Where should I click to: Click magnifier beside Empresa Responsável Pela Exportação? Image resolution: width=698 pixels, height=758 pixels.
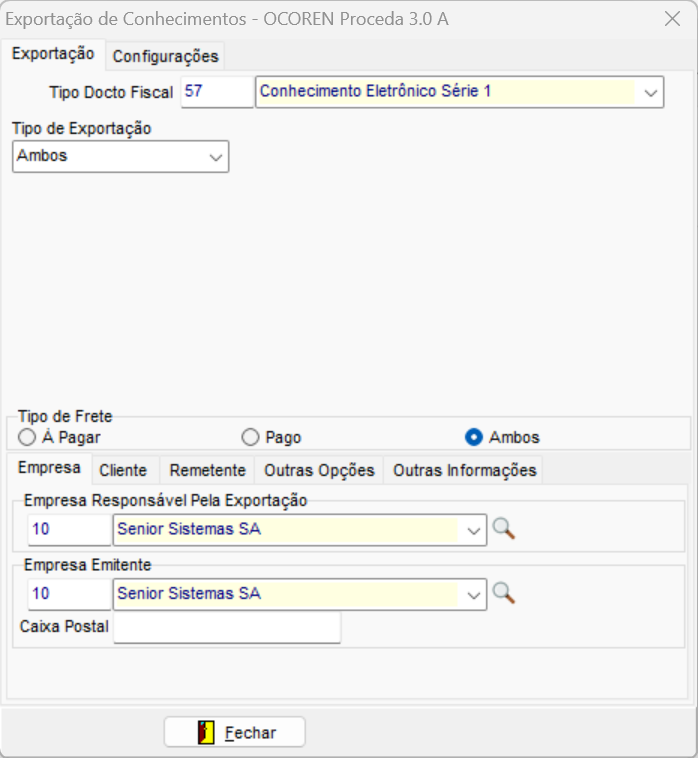(504, 530)
